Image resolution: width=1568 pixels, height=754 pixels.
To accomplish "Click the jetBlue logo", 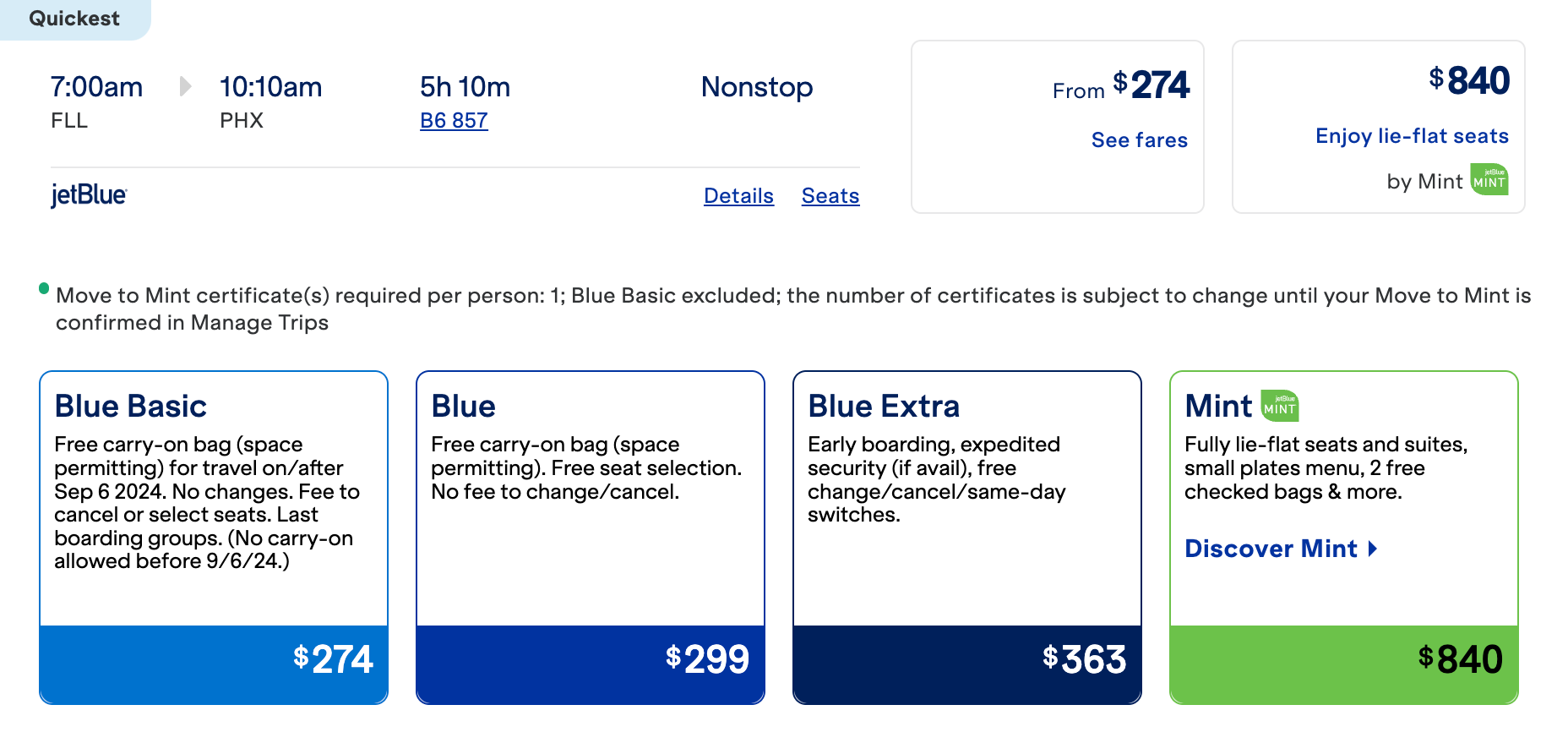I will click(89, 194).
